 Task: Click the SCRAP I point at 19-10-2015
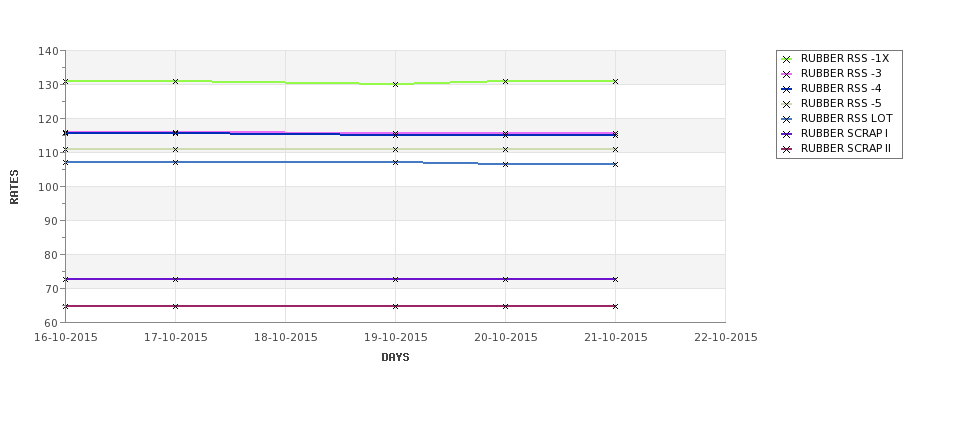click(x=395, y=279)
